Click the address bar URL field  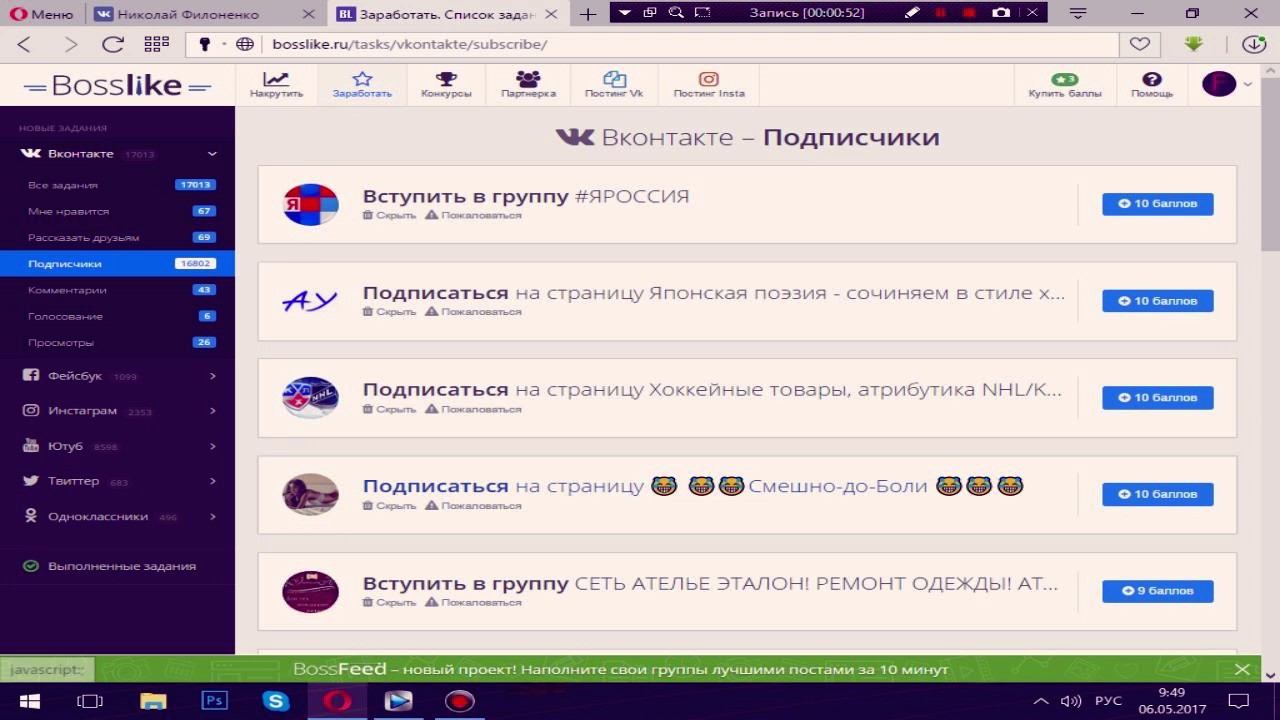point(690,44)
